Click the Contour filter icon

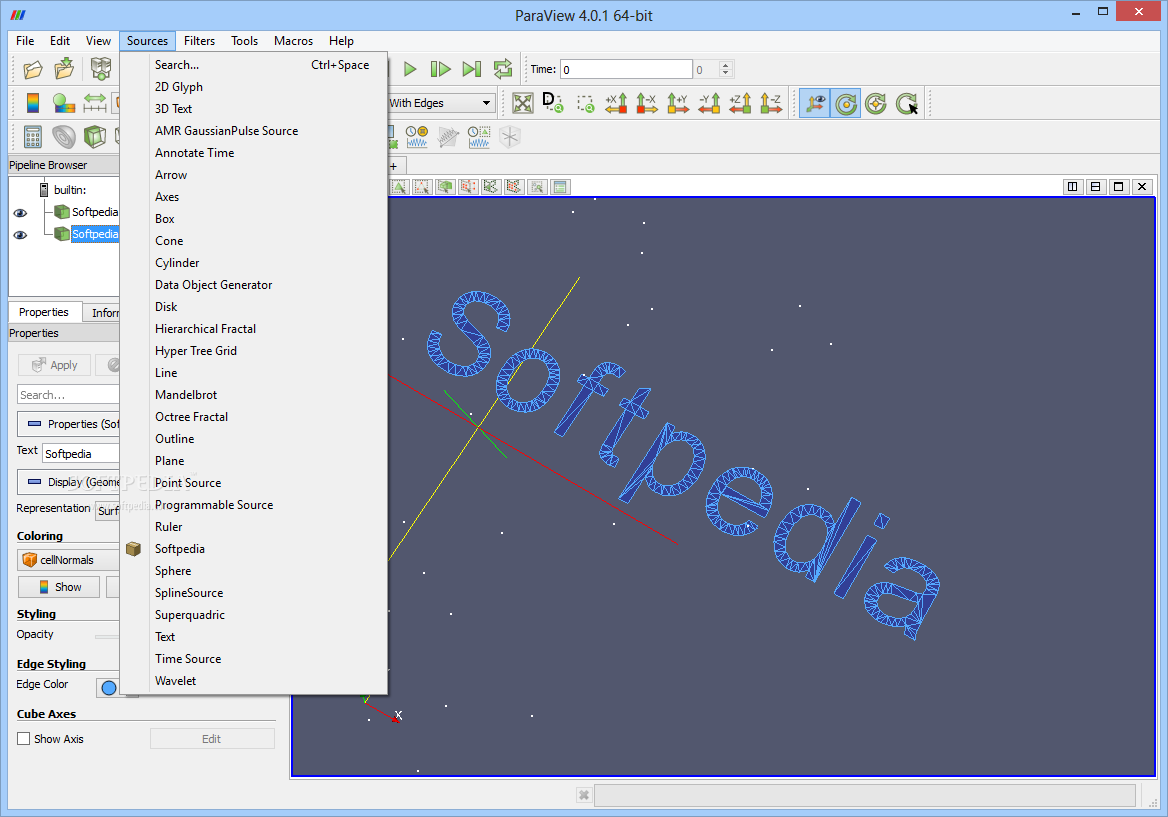click(x=64, y=137)
